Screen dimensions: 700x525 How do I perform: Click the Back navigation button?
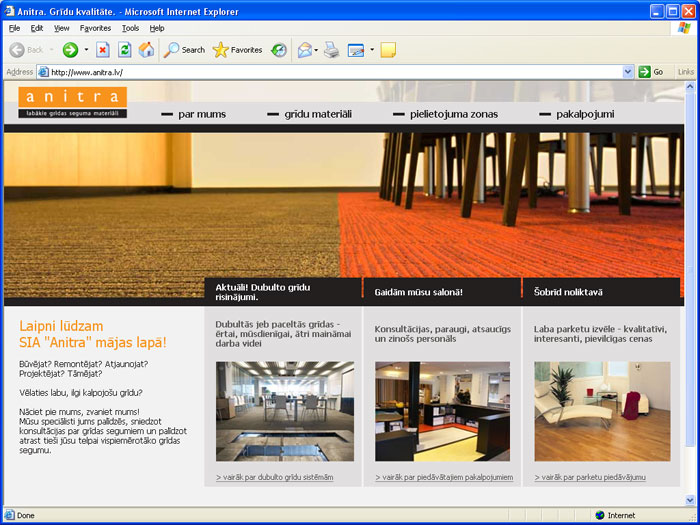[26, 50]
